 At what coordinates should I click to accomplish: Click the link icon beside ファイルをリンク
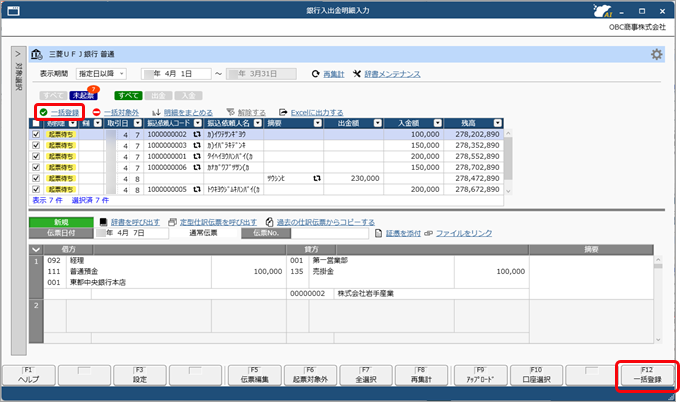tap(428, 233)
